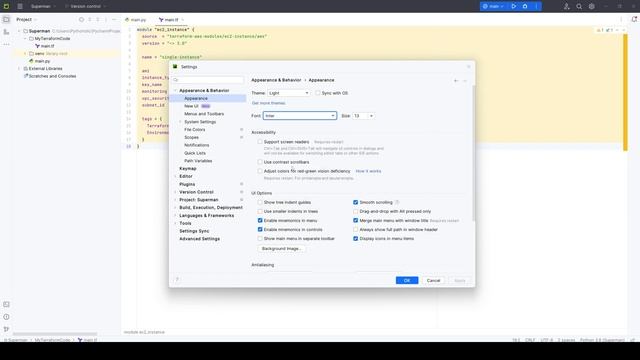Image resolution: width=640 pixels, height=360 pixels.
Task: Open the Structure tool window icon
Action: click(6, 31)
